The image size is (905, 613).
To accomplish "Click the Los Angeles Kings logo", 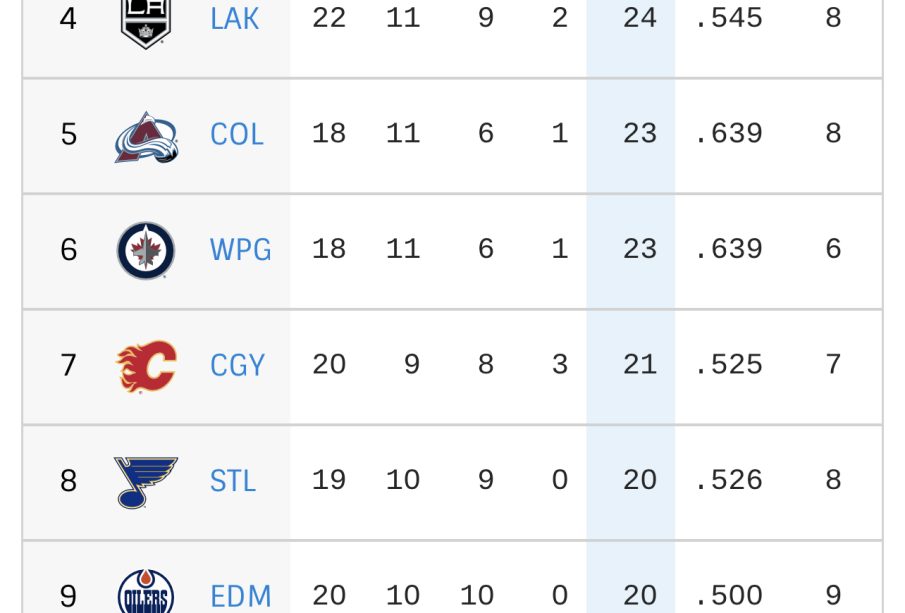I will [x=146, y=23].
